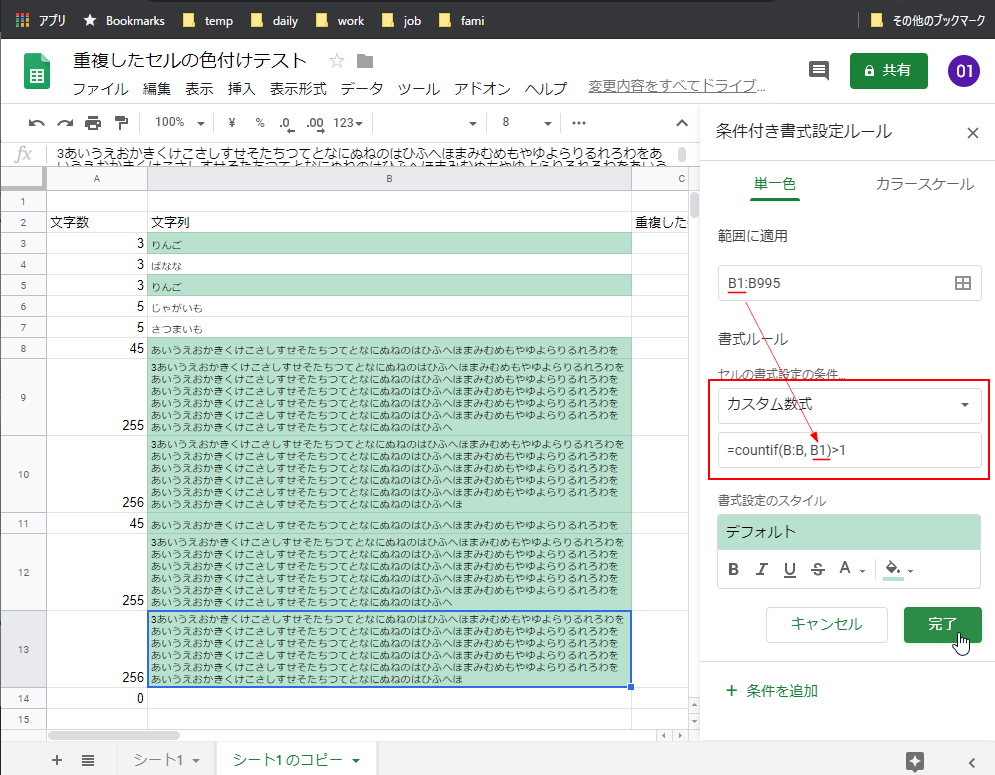
Task: Toggle bold formatting in the style panel
Action: tap(733, 568)
